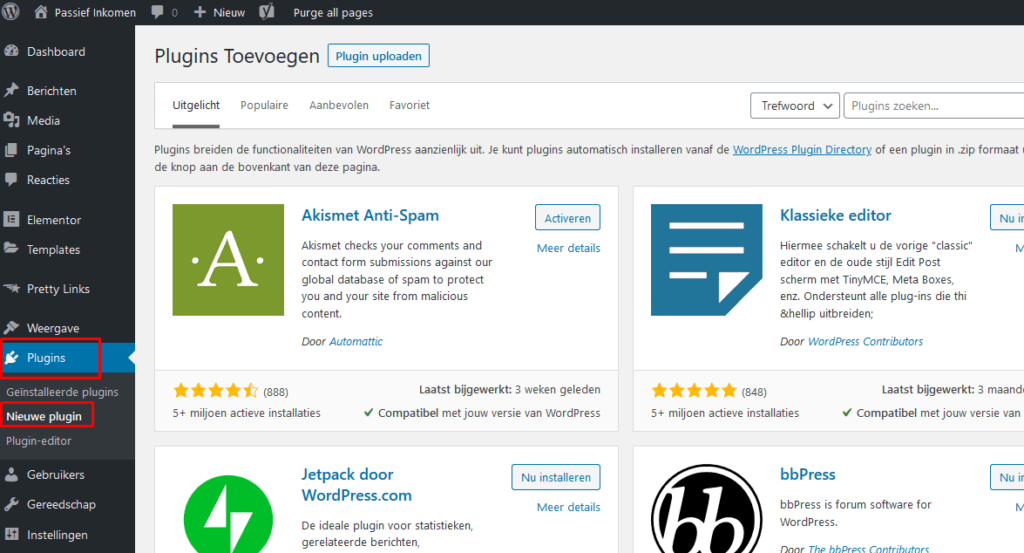Screen dimensions: 1024x553
Task: Click the Weergave paintbrush icon
Action: tap(11, 327)
